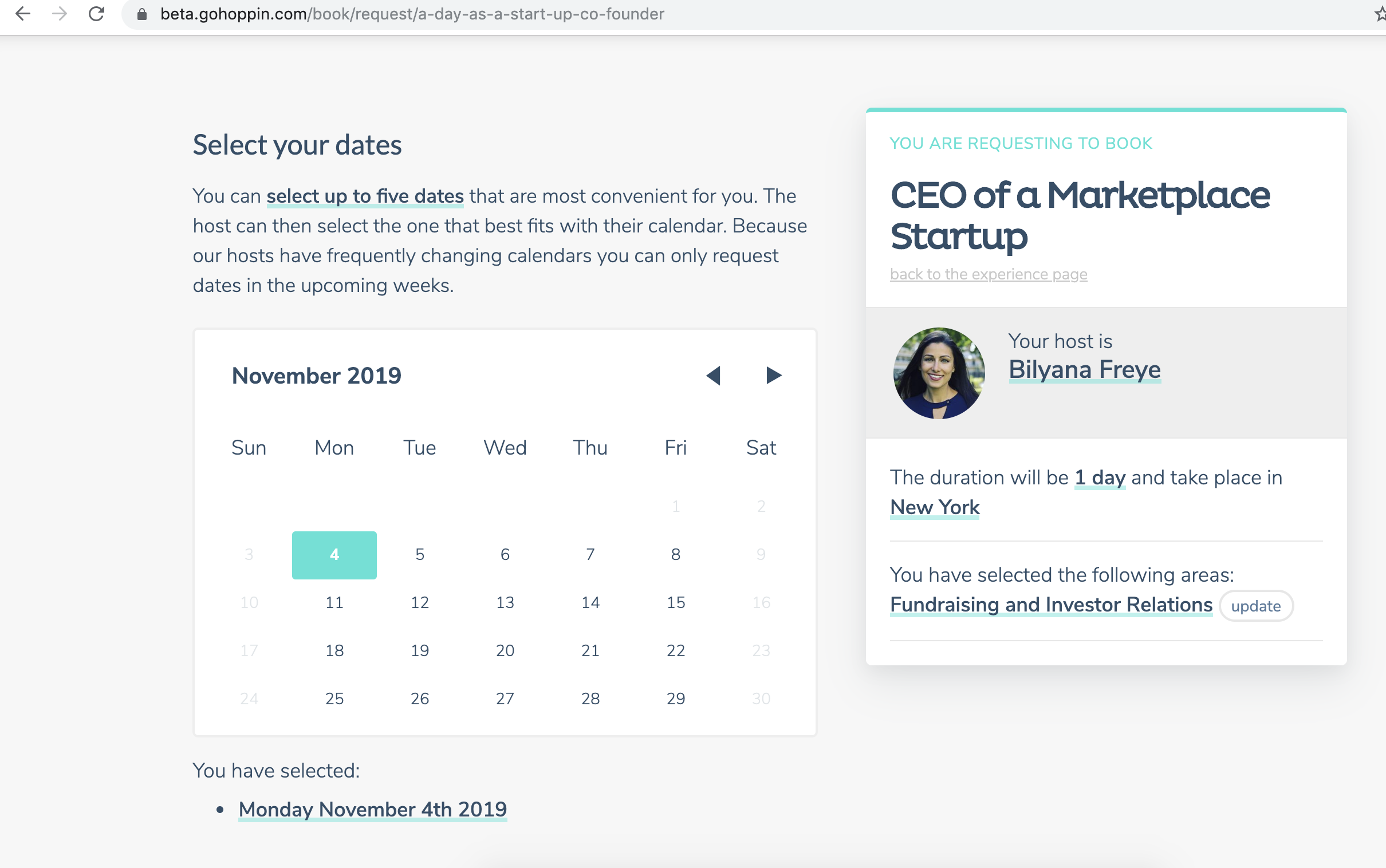Click the browser back arrow
Image resolution: width=1386 pixels, height=868 pixels.
22,14
